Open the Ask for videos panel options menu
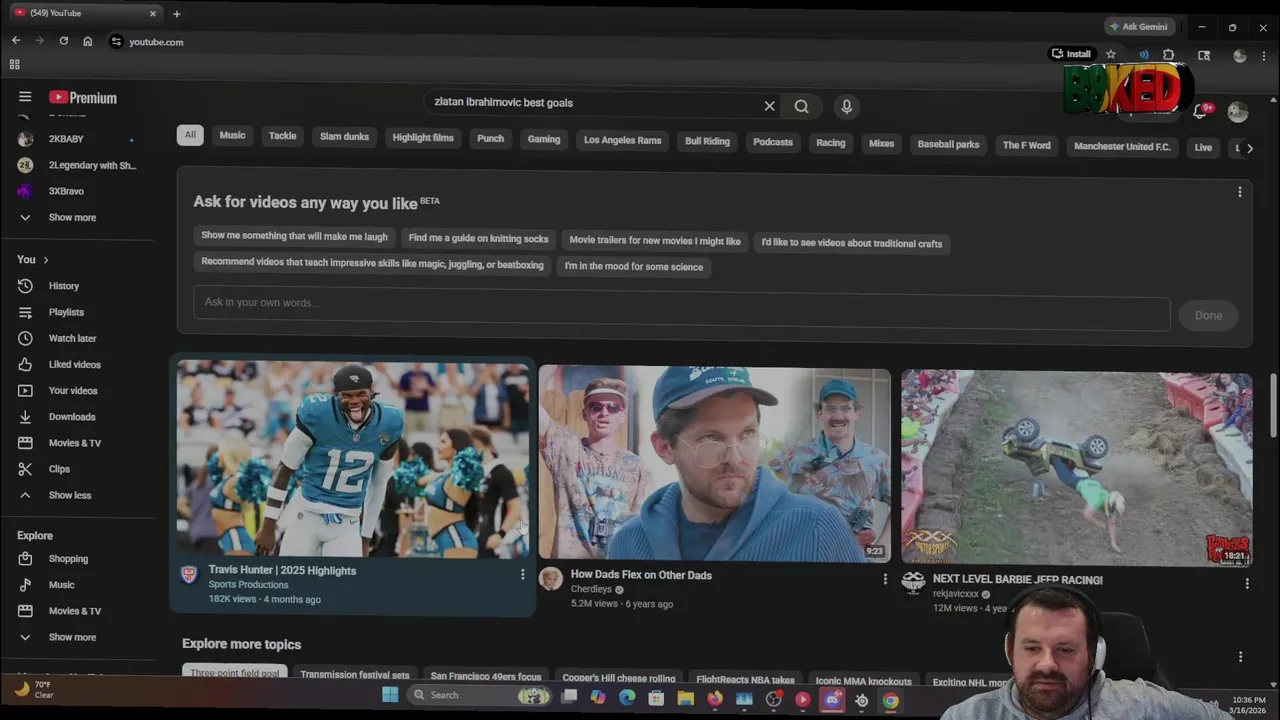 [x=1240, y=192]
